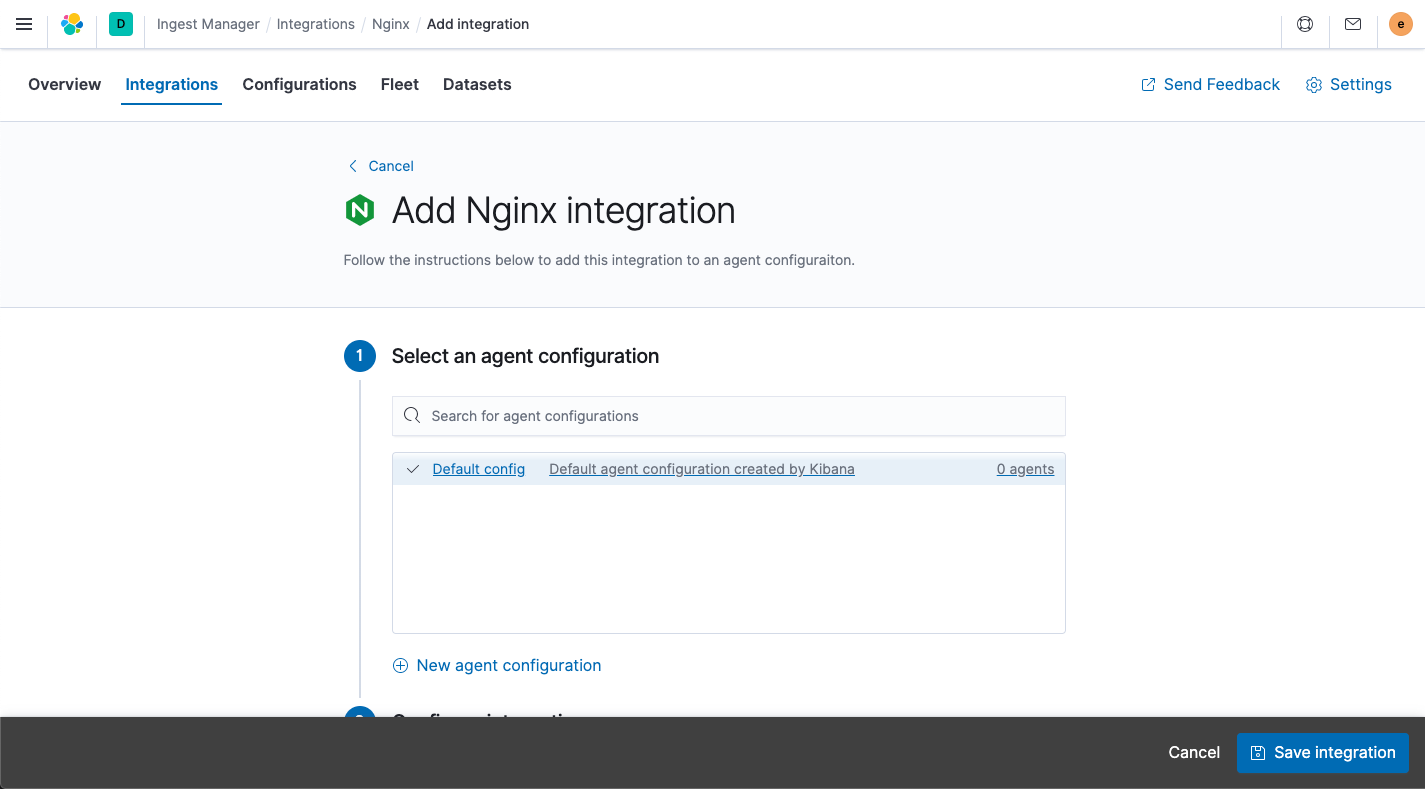Viewport: 1425px width, 789px height.
Task: Click the Save integration button
Action: point(1322,753)
